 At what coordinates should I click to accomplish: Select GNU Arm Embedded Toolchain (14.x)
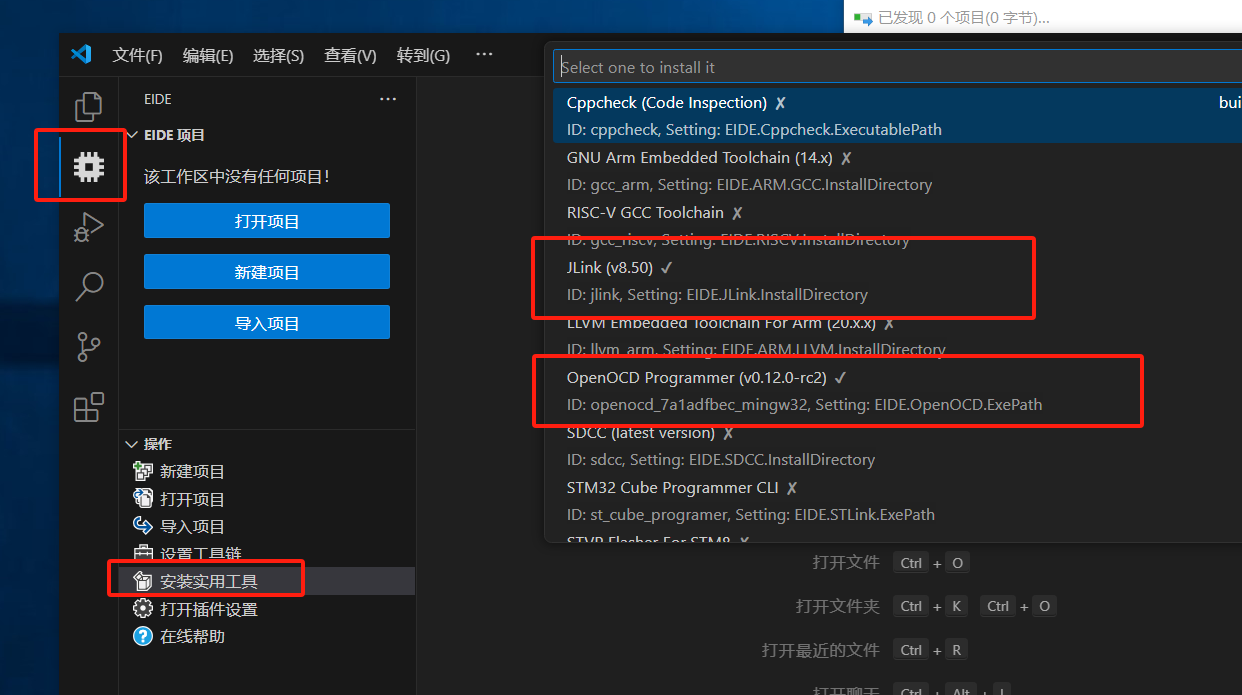[x=897, y=171]
